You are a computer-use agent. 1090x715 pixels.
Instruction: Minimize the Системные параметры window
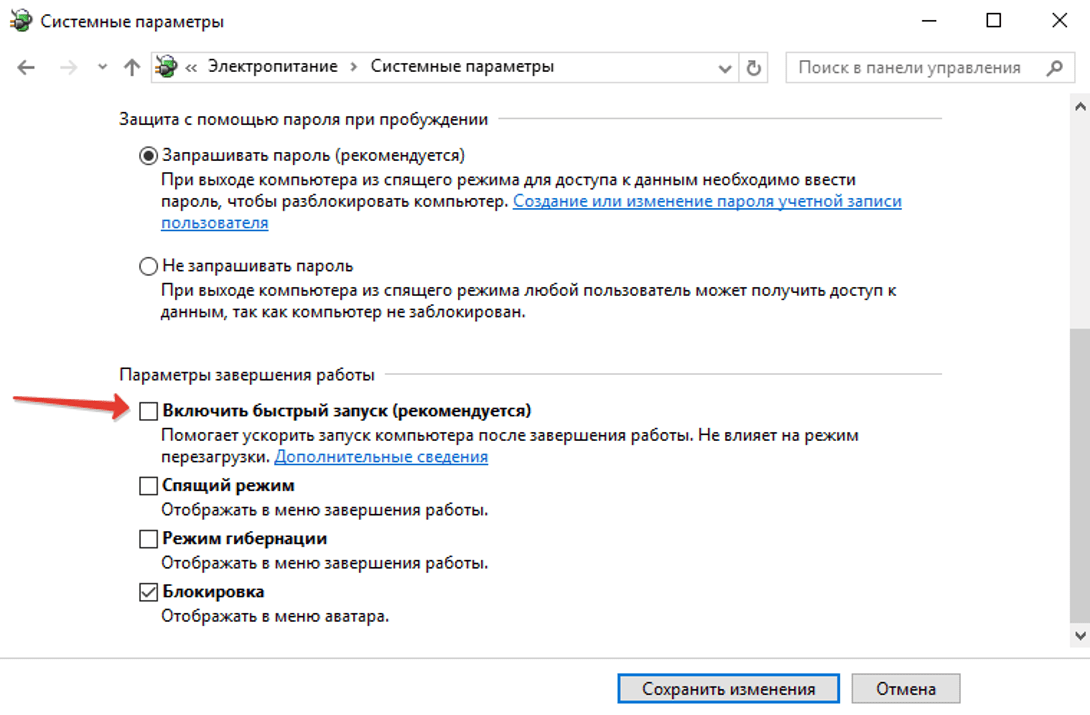pos(929,21)
